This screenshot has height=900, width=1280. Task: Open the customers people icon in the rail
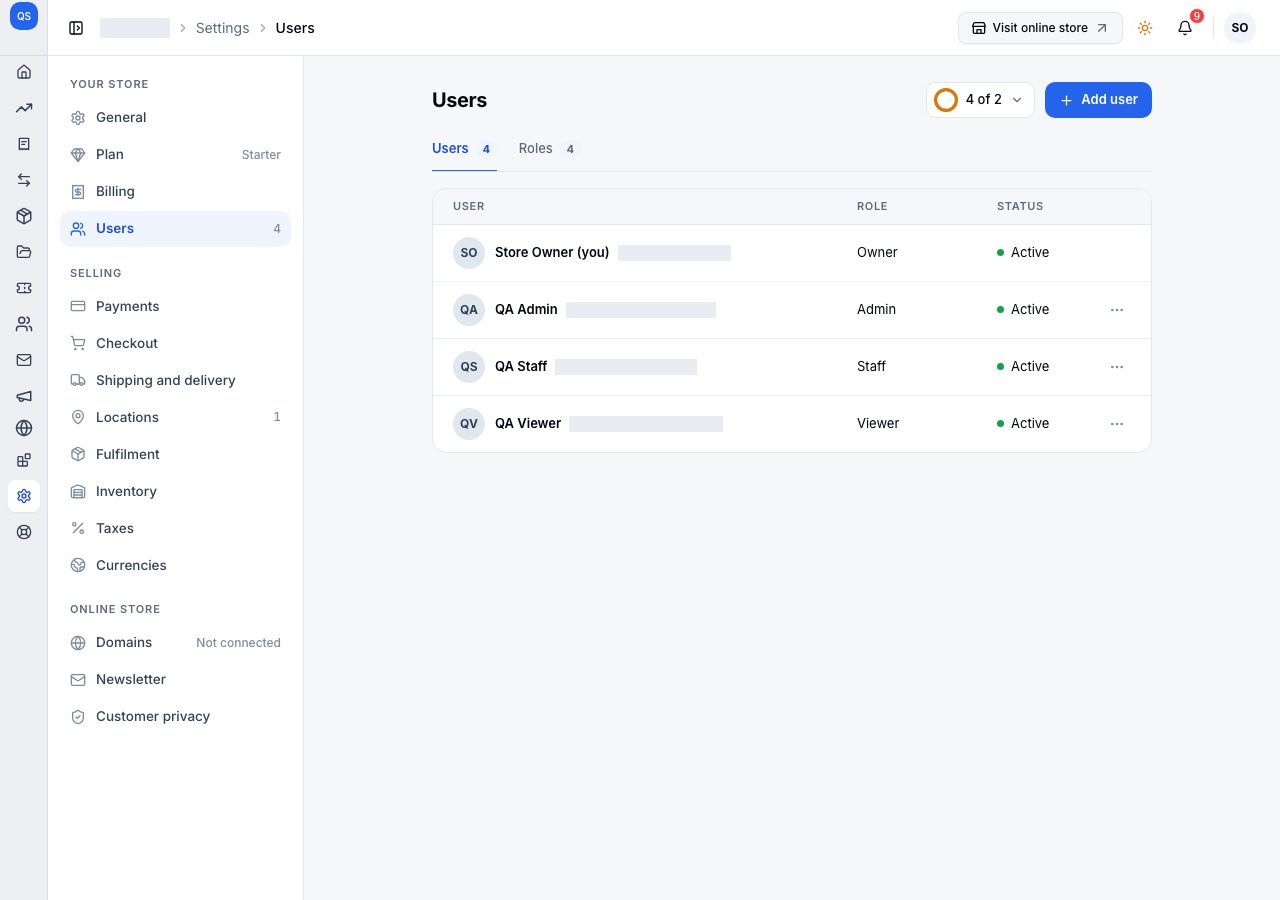pos(24,324)
